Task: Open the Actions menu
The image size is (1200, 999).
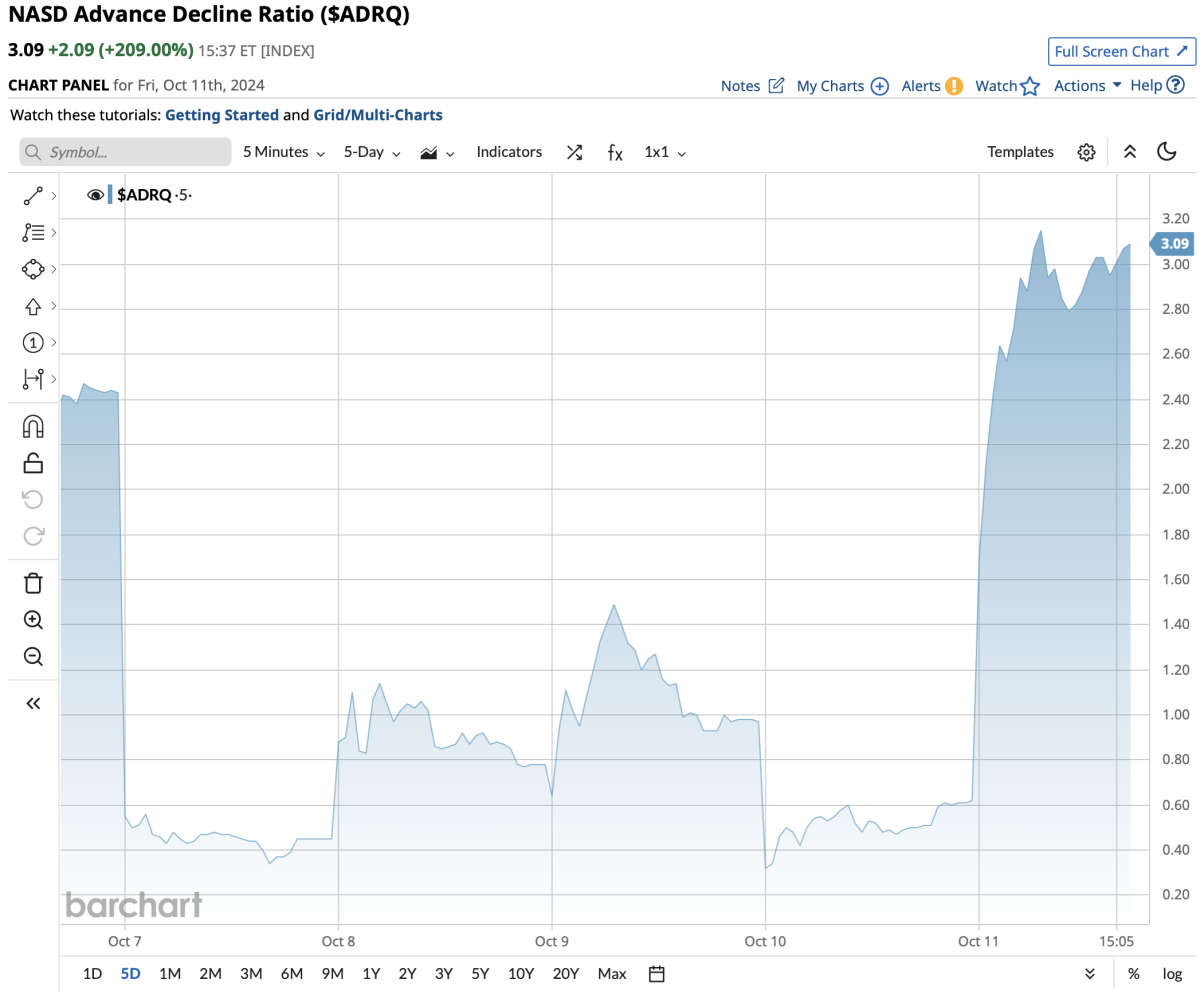Action: tap(1087, 86)
